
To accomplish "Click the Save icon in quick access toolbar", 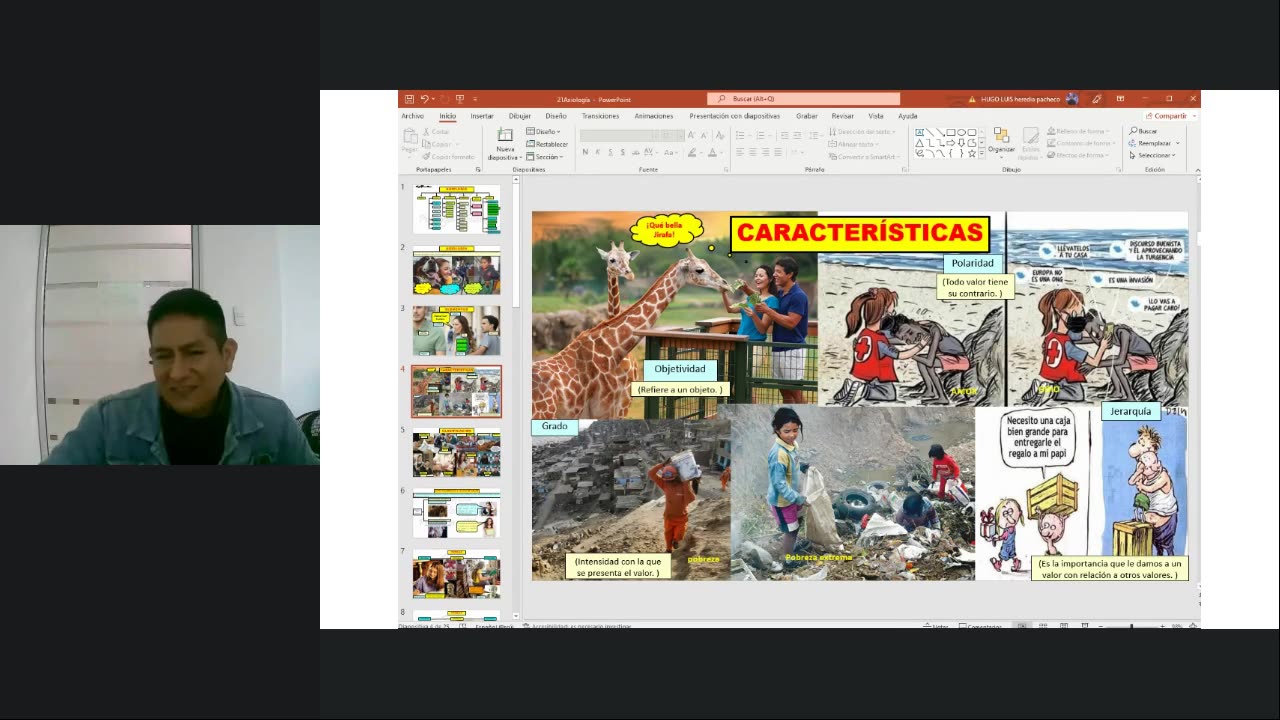I will coord(409,99).
